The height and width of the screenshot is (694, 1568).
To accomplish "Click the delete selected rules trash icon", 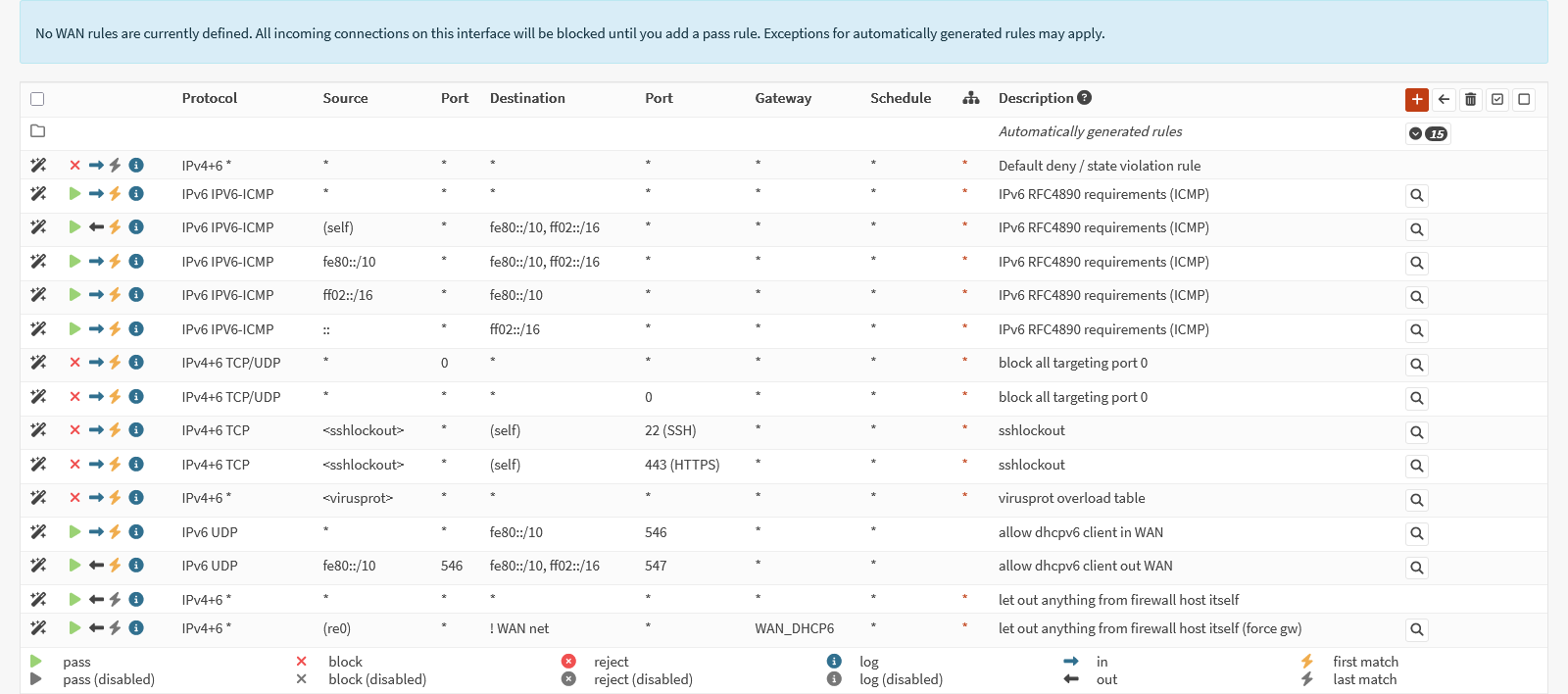I will [1470, 99].
